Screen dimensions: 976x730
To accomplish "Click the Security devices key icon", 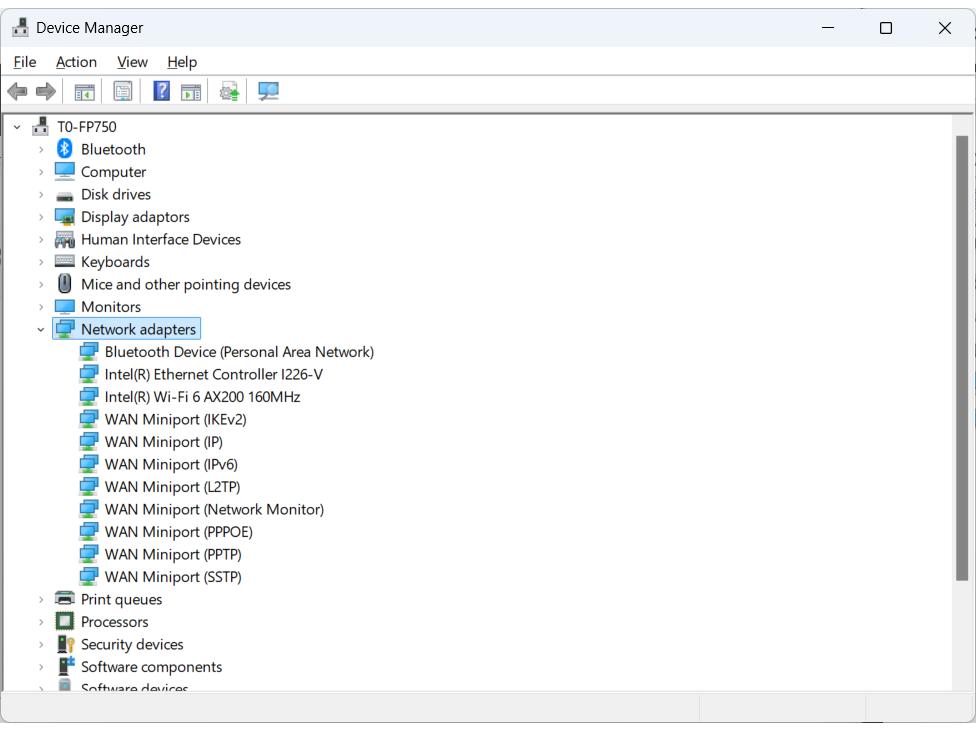I will click(x=65, y=644).
